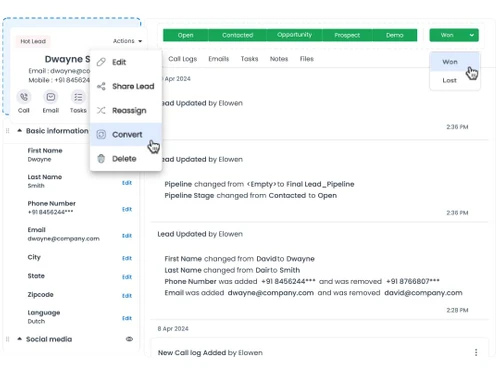Screen dimensions: 500x375
Task: Open the Files tab
Action: pyautogui.click(x=307, y=59)
